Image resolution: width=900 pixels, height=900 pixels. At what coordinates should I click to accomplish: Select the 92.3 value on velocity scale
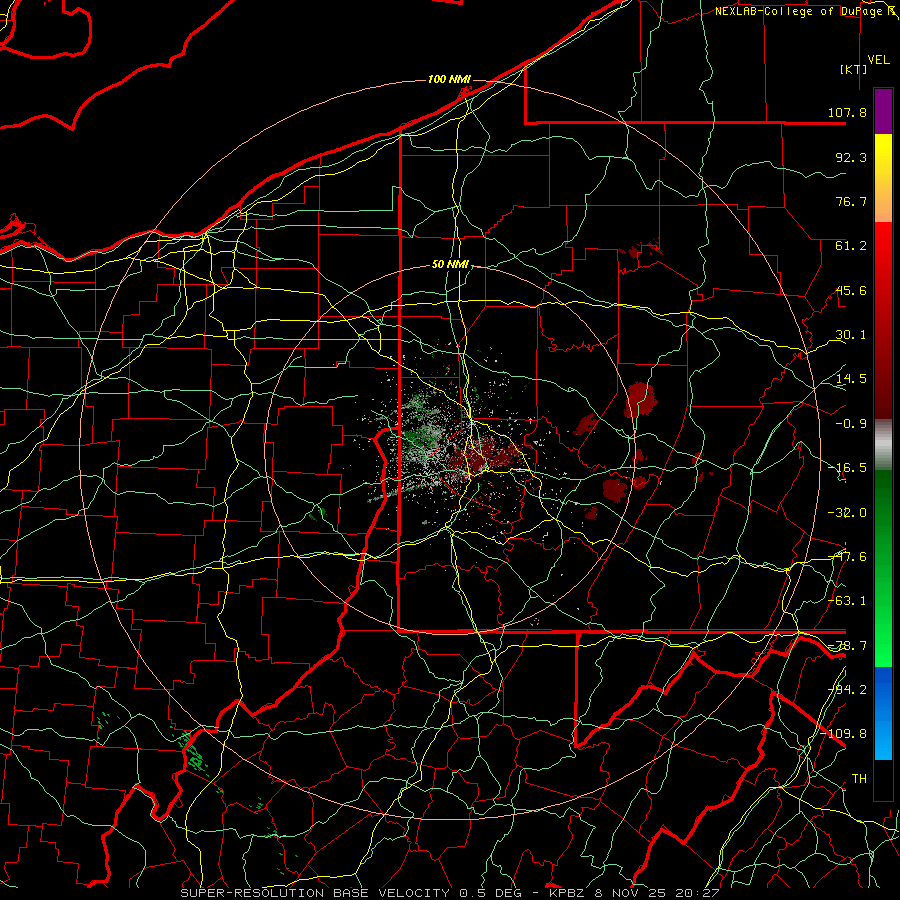coord(851,157)
